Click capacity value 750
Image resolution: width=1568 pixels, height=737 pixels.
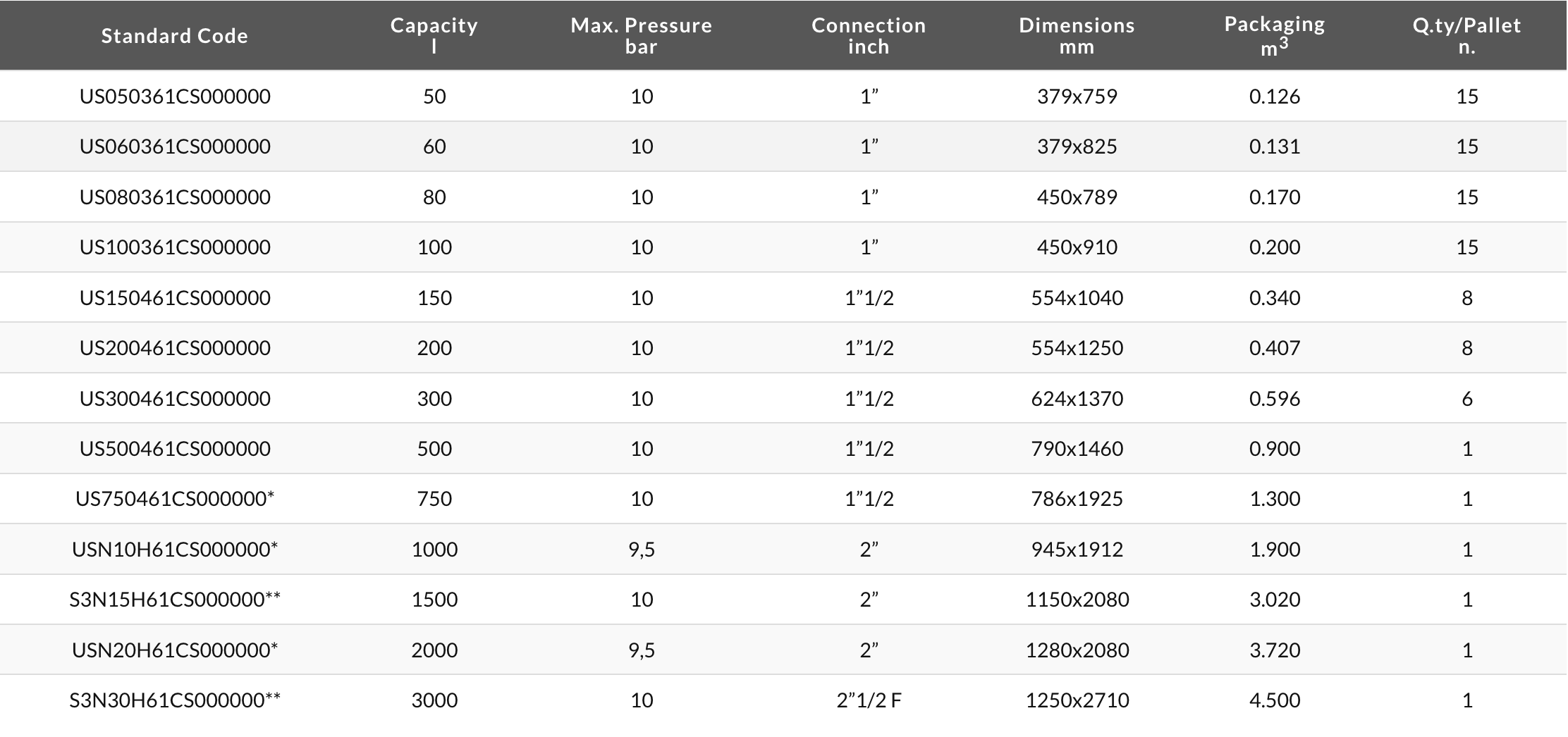pyautogui.click(x=434, y=499)
